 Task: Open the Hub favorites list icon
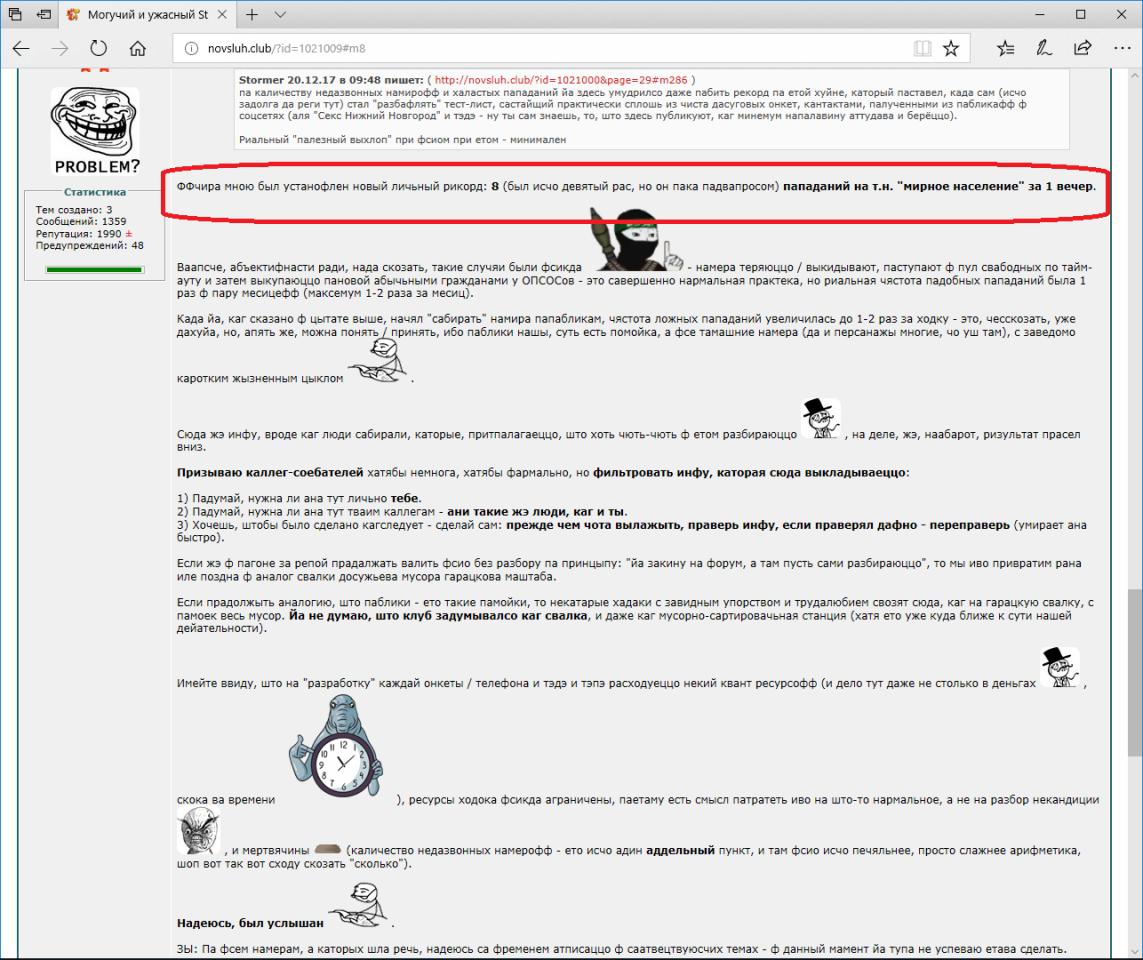(1006, 48)
